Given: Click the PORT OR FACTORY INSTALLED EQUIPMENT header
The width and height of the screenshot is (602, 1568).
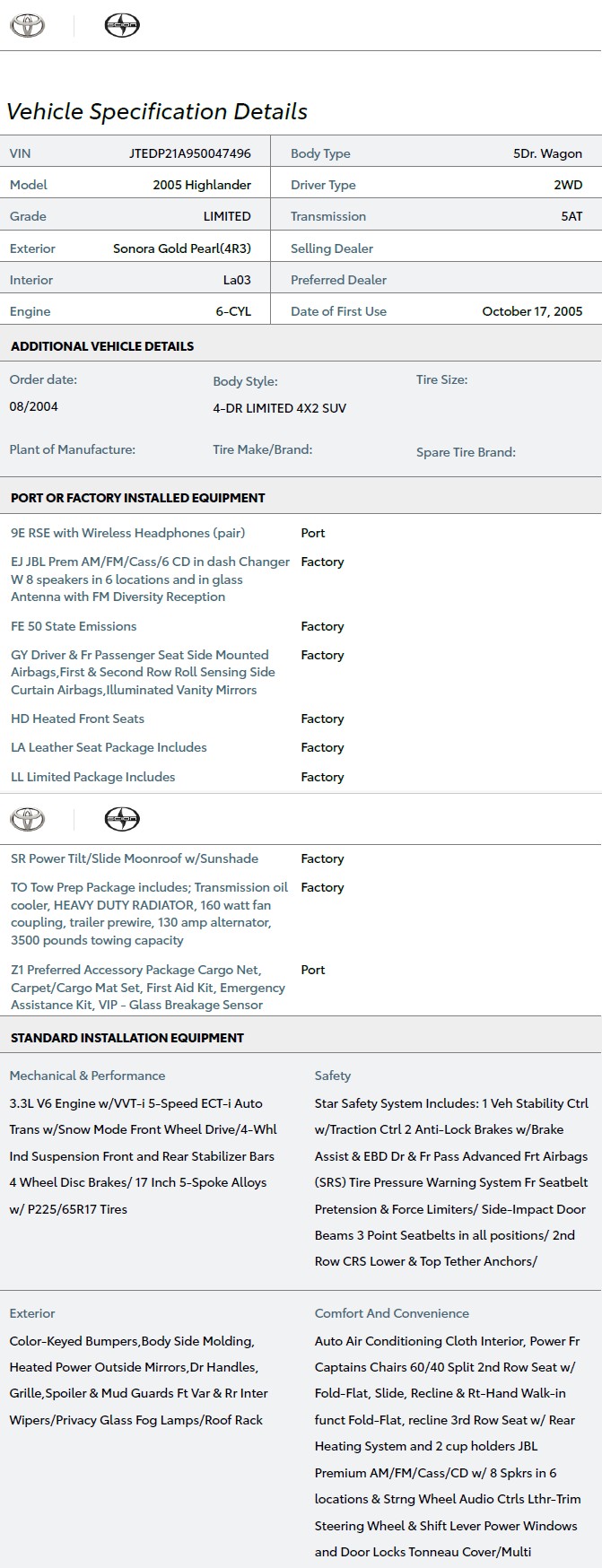Looking at the screenshot, I should pyautogui.click(x=138, y=498).
